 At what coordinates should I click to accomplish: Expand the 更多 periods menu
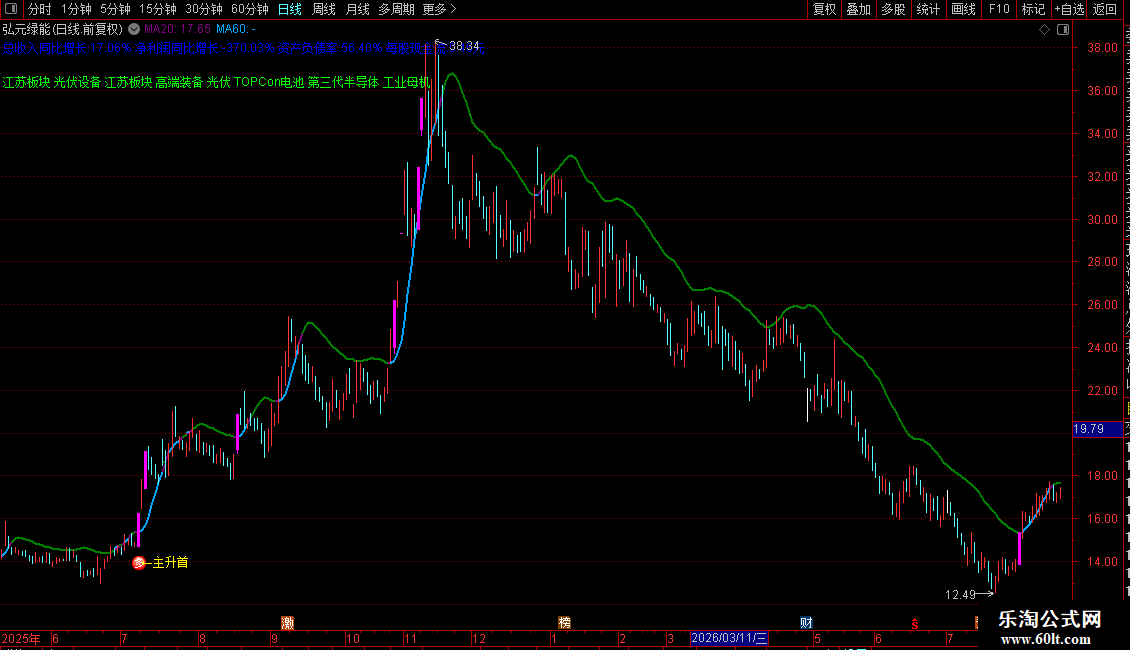439,9
